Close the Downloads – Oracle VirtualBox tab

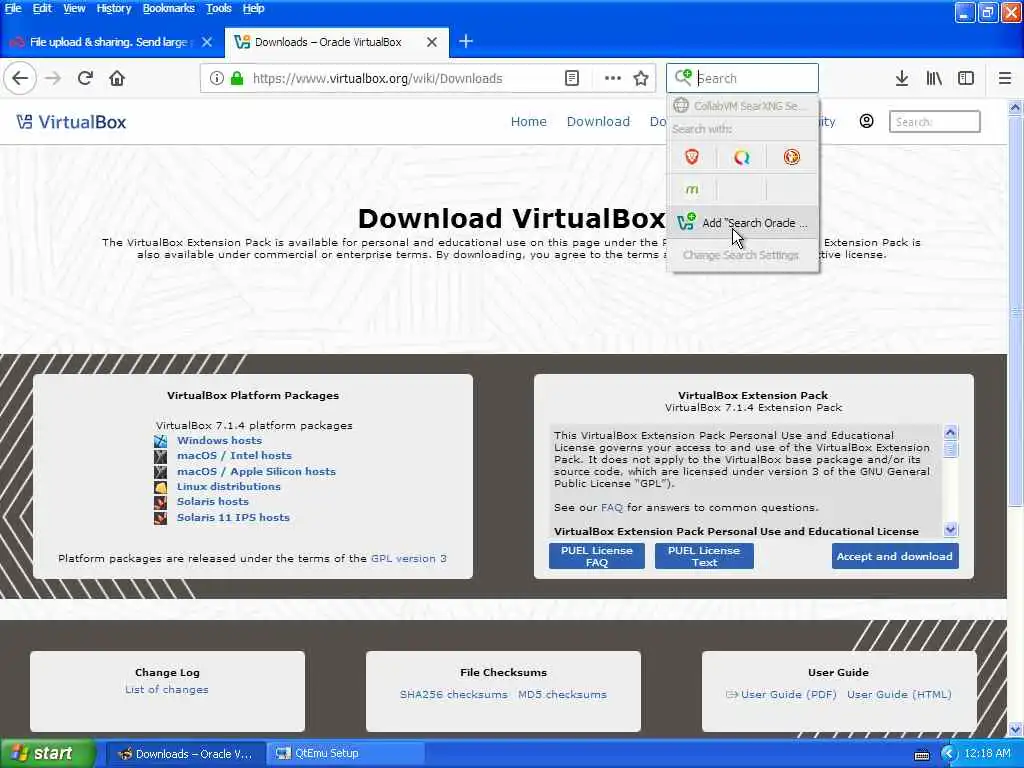(x=432, y=42)
